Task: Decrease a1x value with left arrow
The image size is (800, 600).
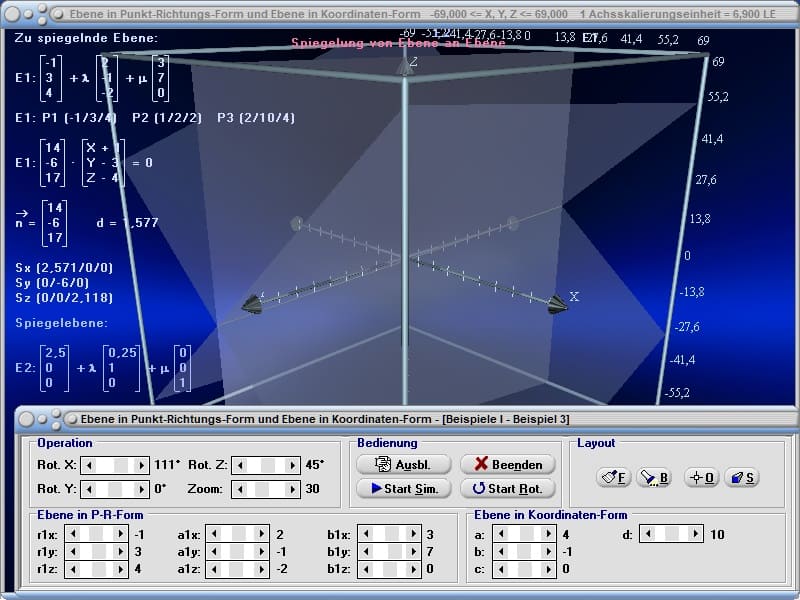Action: pyautogui.click(x=214, y=534)
